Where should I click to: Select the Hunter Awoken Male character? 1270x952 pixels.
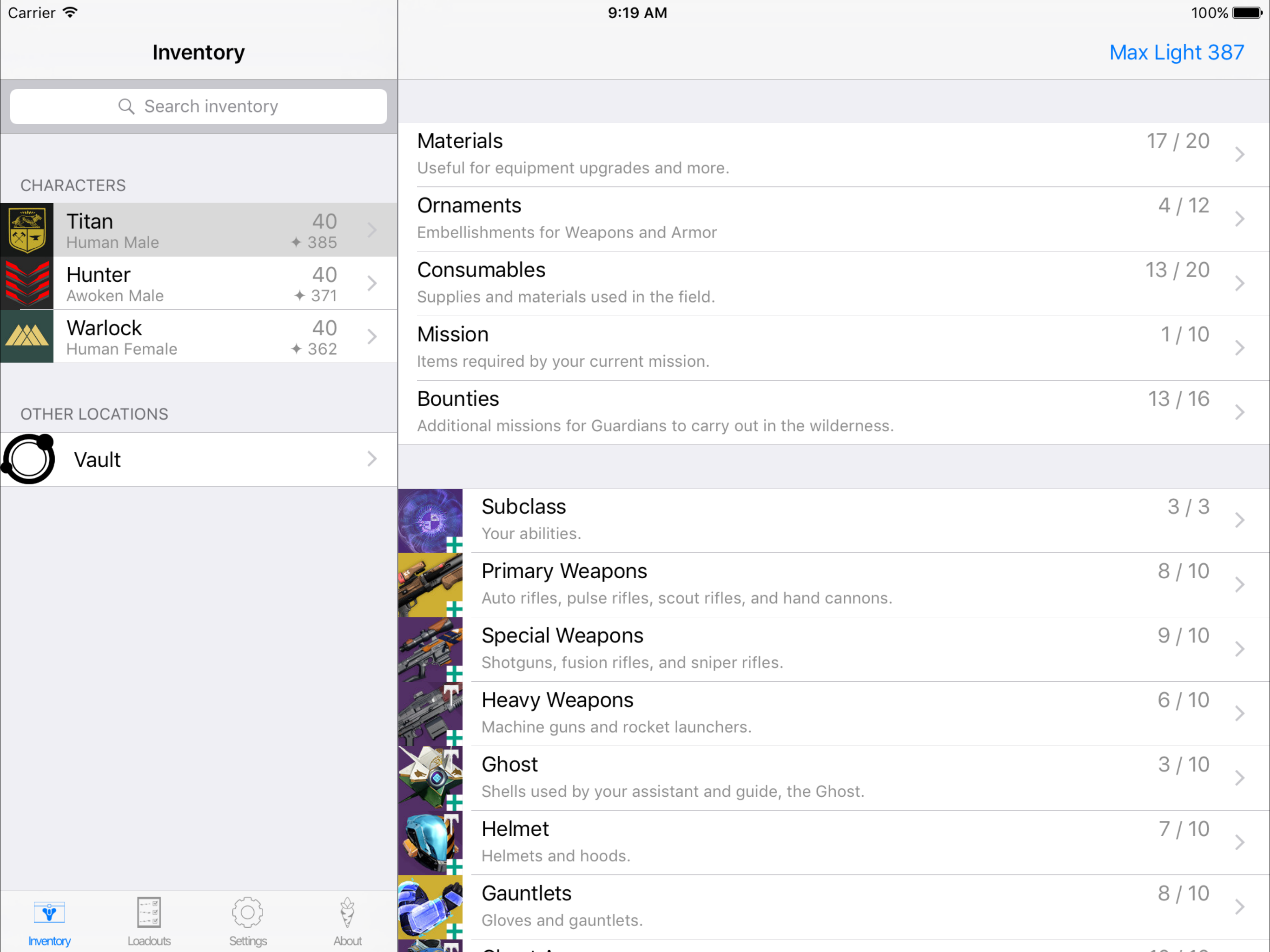[198, 283]
